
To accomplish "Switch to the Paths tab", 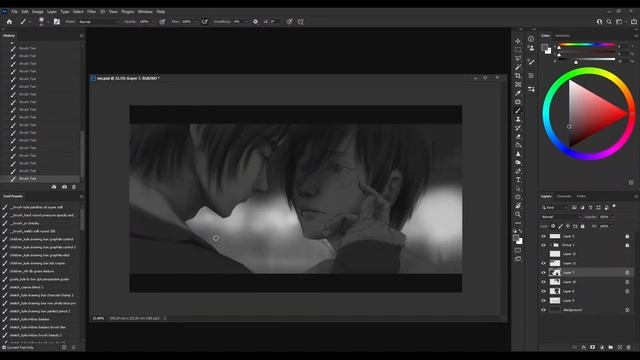I will pos(581,196).
